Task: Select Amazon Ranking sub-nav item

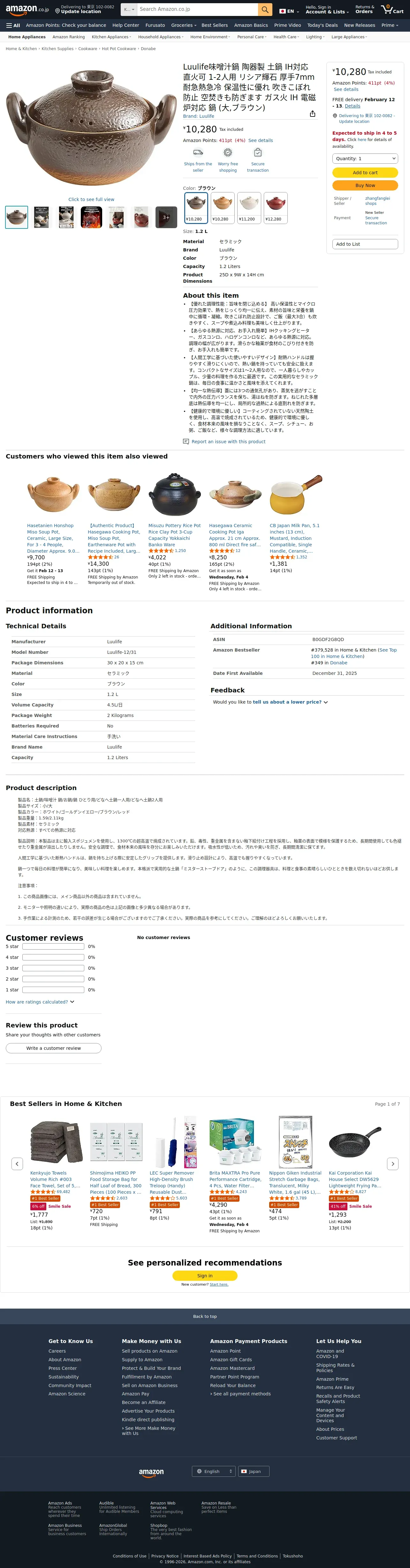Action: point(69,37)
